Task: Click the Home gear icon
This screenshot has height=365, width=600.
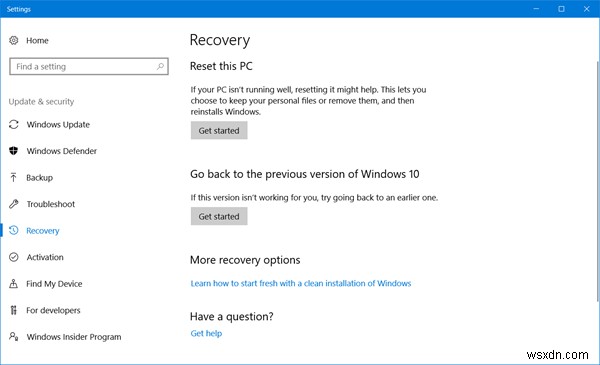Action: (14, 40)
